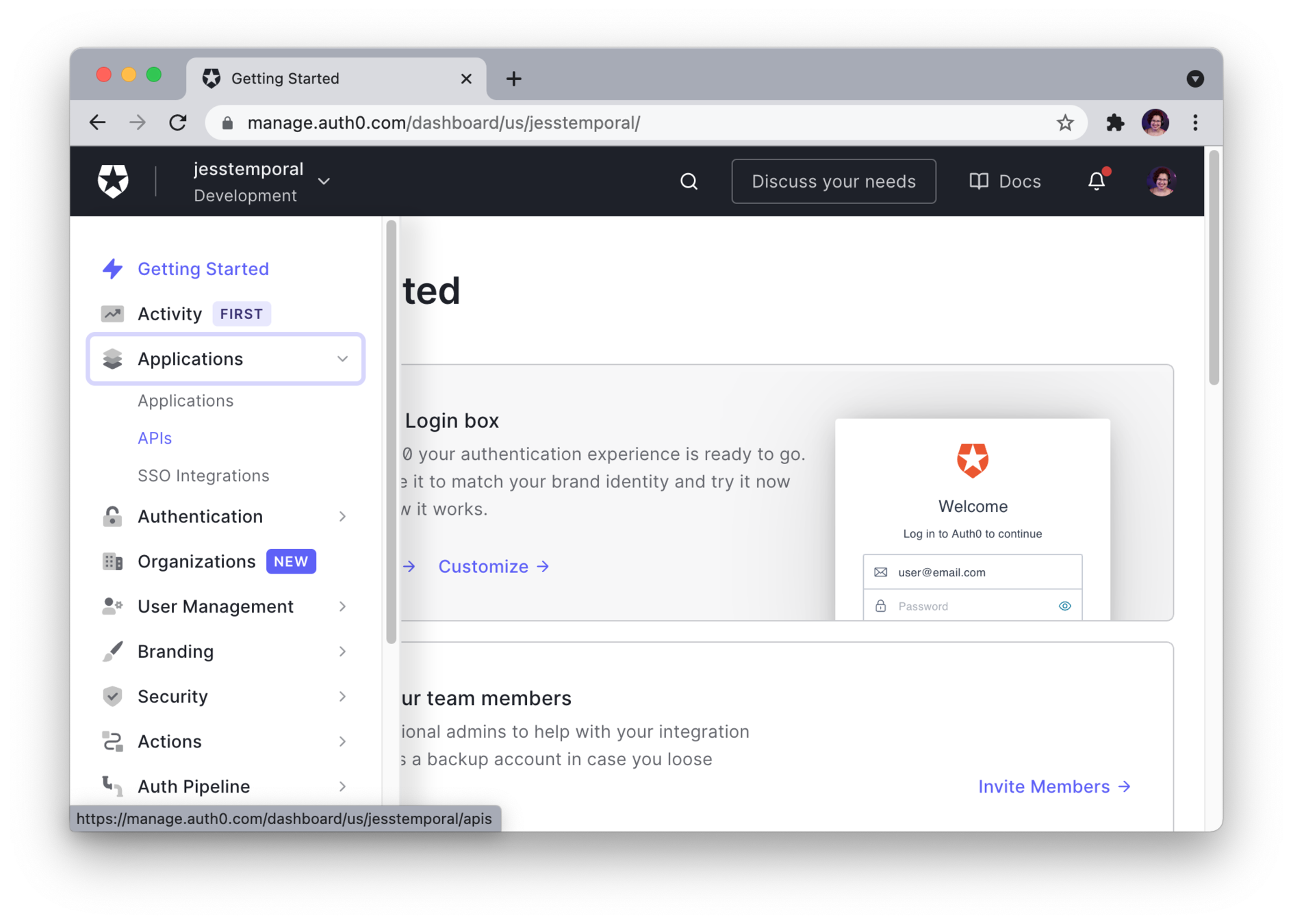
Task: Expand the Authentication menu chevron
Action: click(x=342, y=517)
